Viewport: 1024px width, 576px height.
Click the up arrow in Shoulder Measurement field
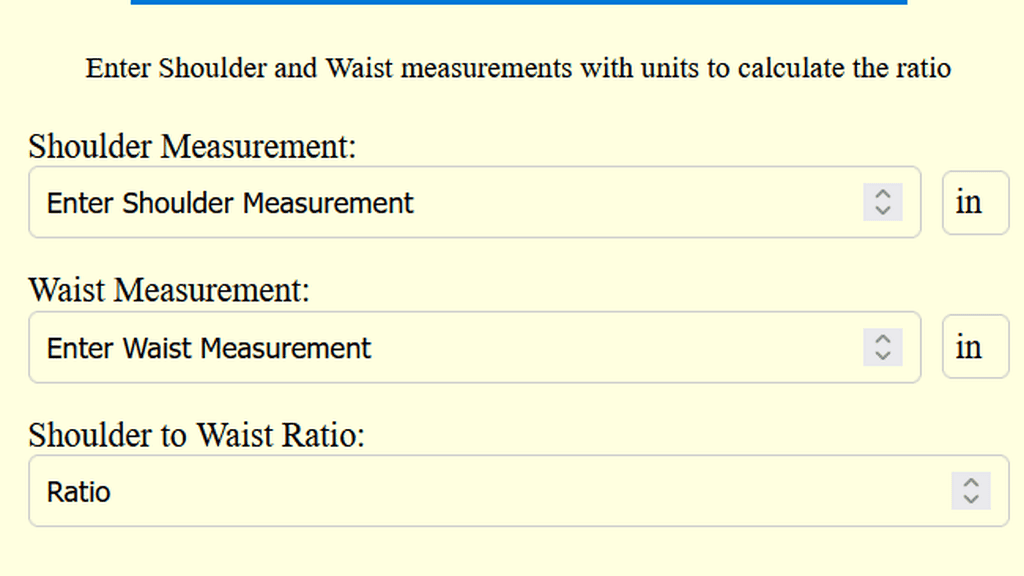coord(882,194)
